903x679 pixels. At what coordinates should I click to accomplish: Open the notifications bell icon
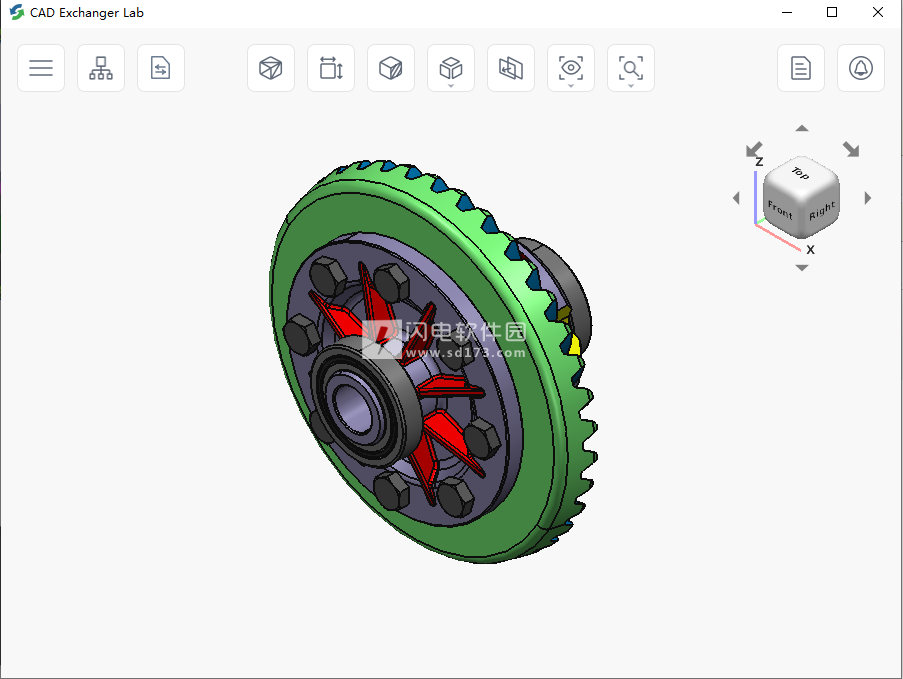click(861, 68)
